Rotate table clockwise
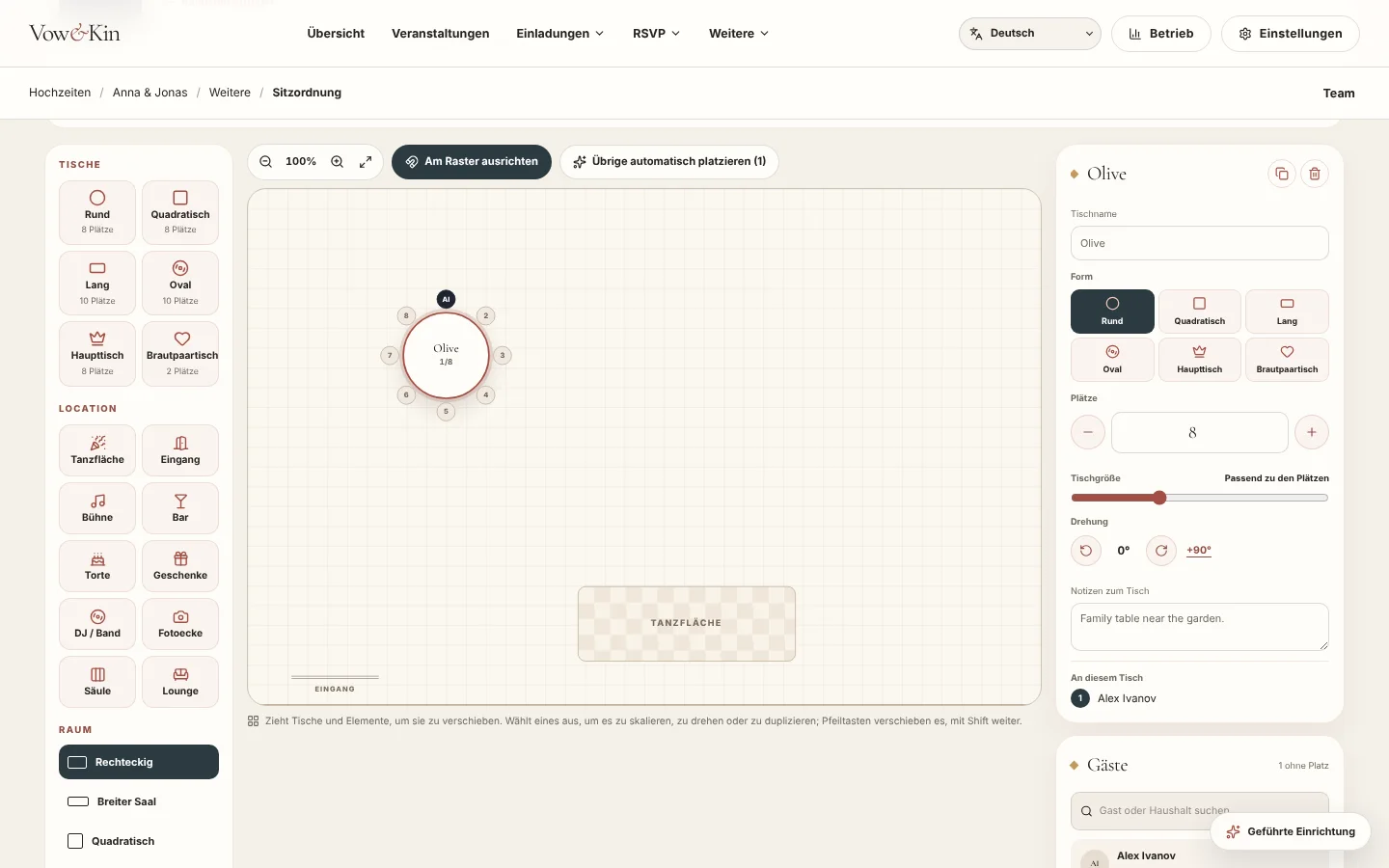The height and width of the screenshot is (868, 1389). [1161, 551]
